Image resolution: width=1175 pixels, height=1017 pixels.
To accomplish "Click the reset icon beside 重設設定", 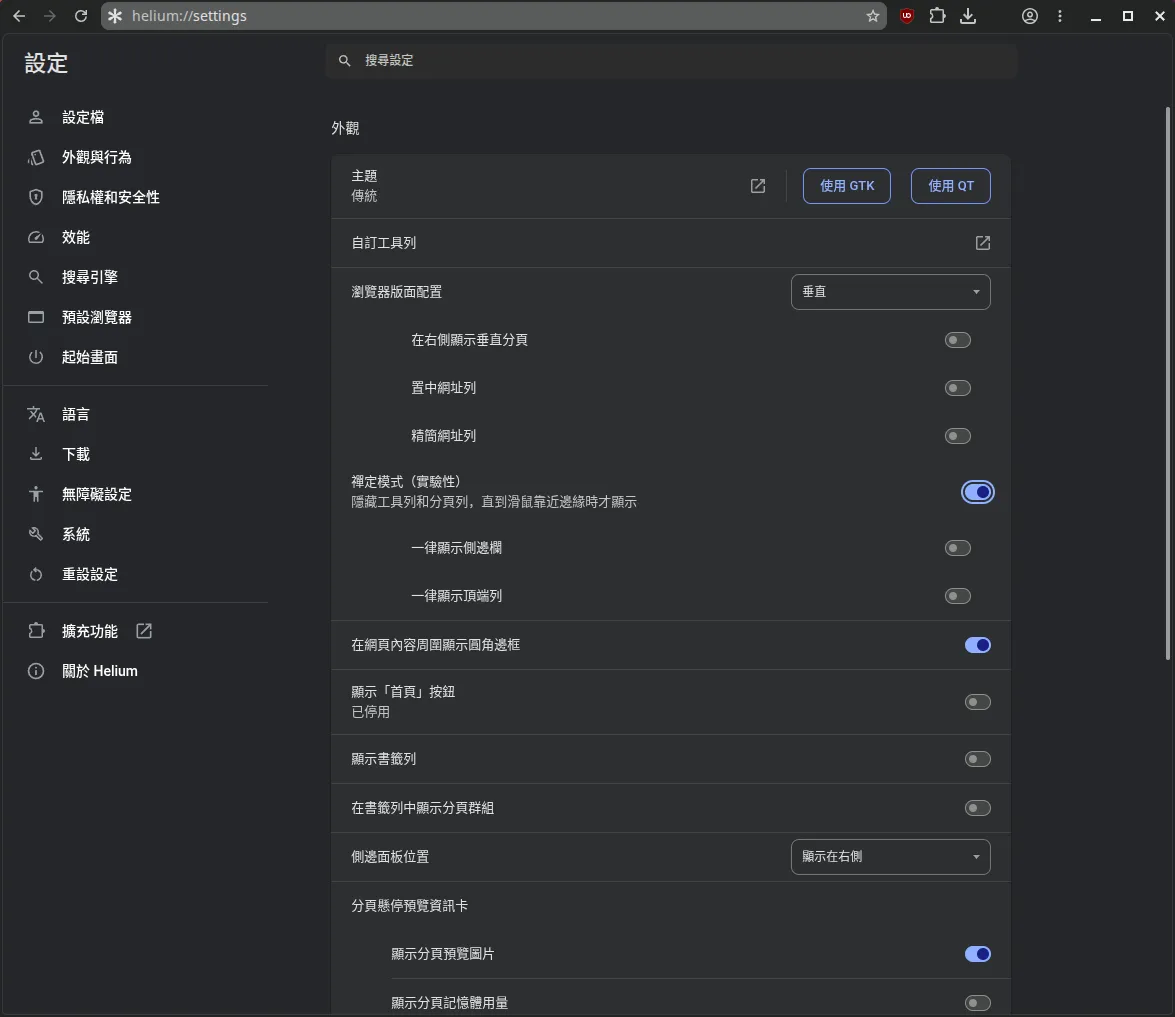I will tap(36, 574).
